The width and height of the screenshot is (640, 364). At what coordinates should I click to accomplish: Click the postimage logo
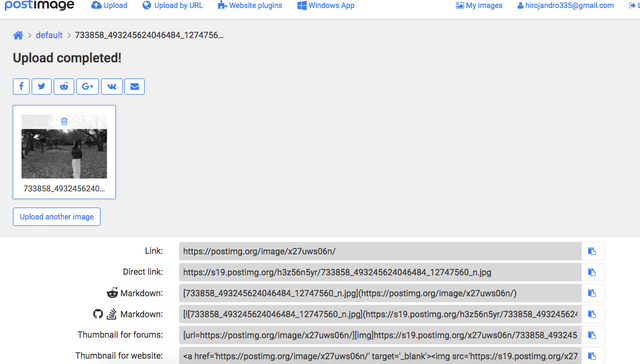pyautogui.click(x=39, y=5)
